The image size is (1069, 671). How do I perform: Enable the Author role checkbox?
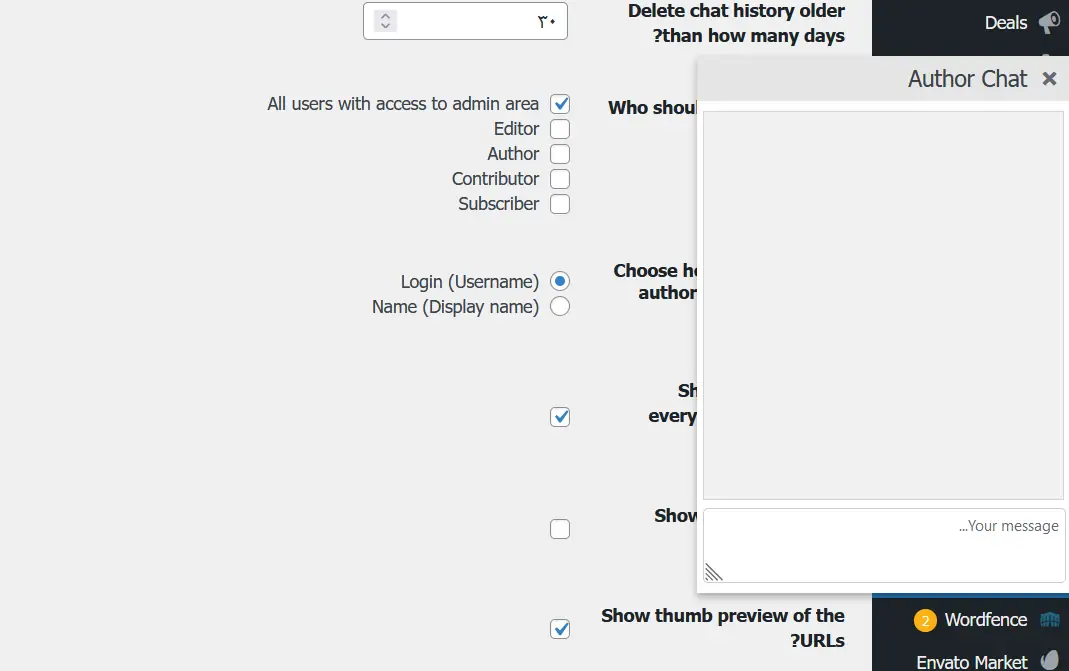coord(560,154)
